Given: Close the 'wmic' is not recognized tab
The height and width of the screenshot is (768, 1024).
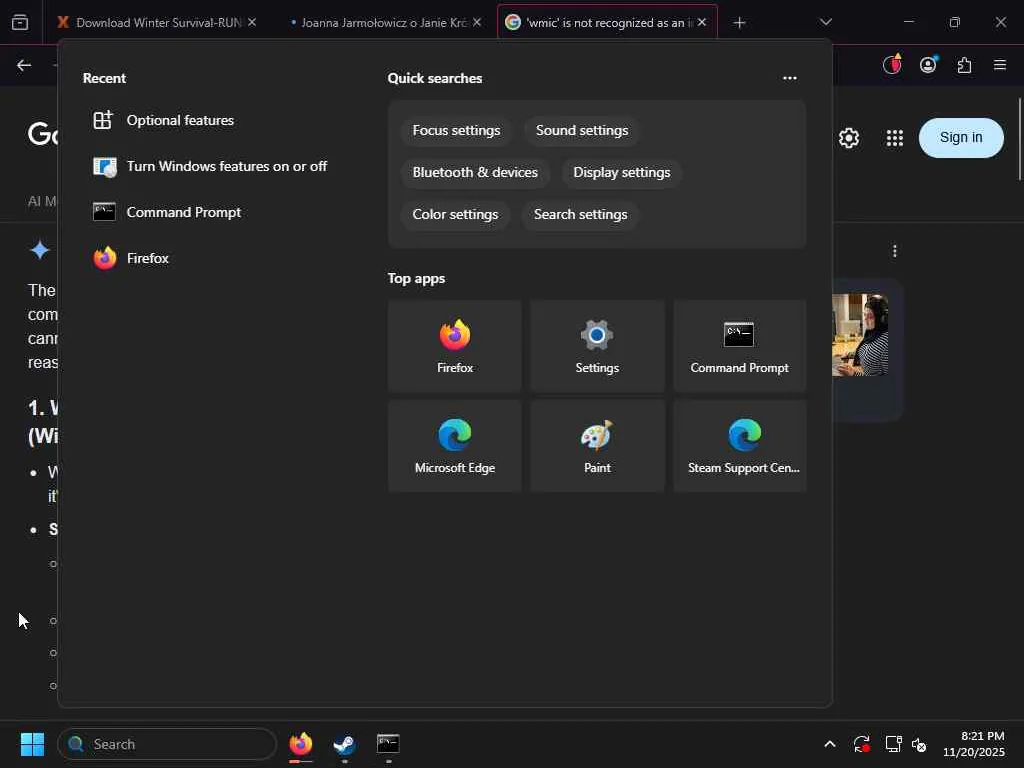Looking at the screenshot, I should [702, 22].
